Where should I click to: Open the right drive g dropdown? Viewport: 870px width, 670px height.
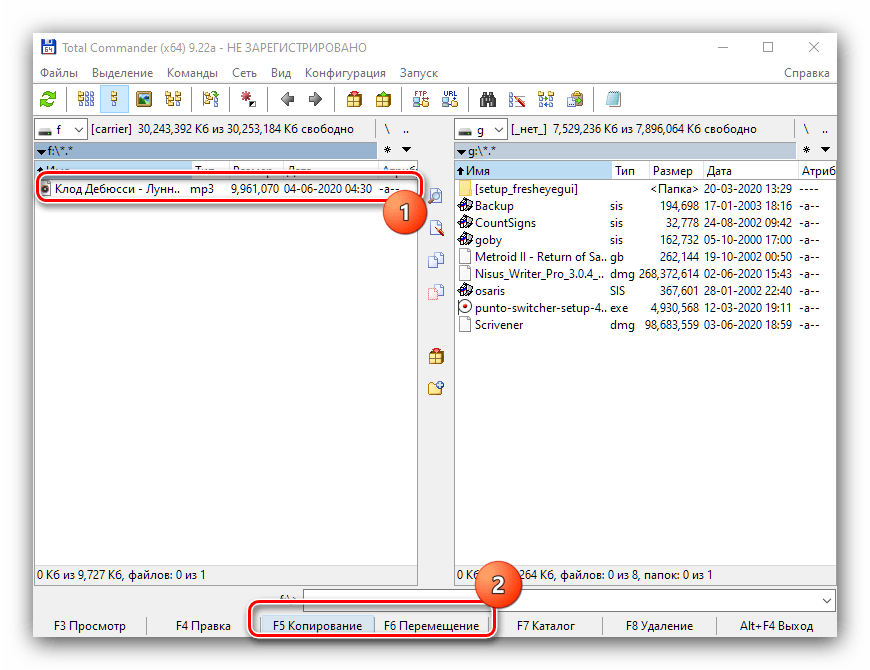[481, 129]
